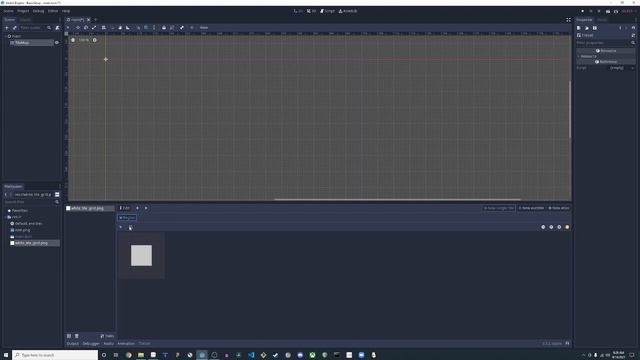Click the instance scene link icon
This screenshot has height=360, width=640.
[15, 28]
